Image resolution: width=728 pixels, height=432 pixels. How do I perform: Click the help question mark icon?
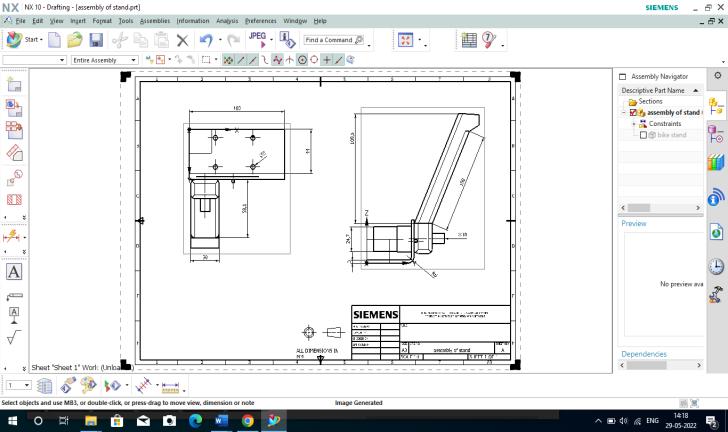click(x=489, y=40)
